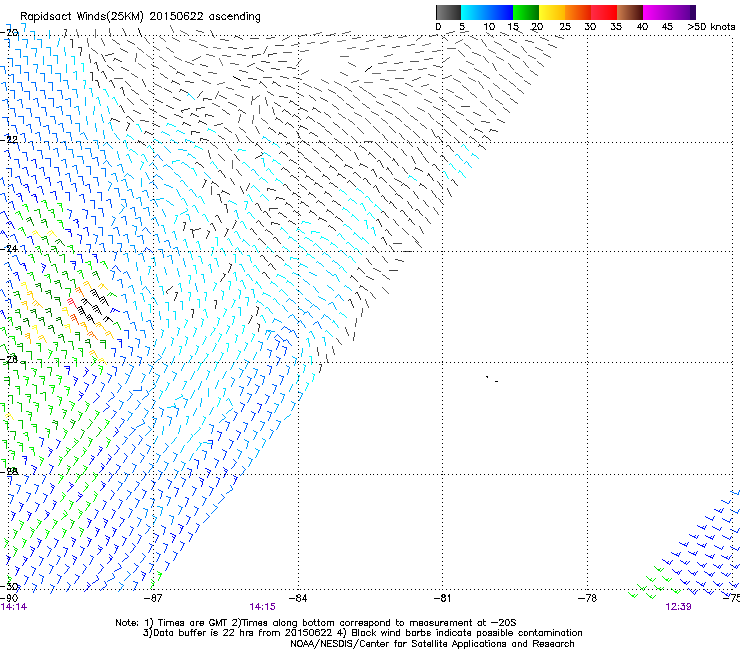Click the '-87' longitude axis label

[x=153, y=598]
